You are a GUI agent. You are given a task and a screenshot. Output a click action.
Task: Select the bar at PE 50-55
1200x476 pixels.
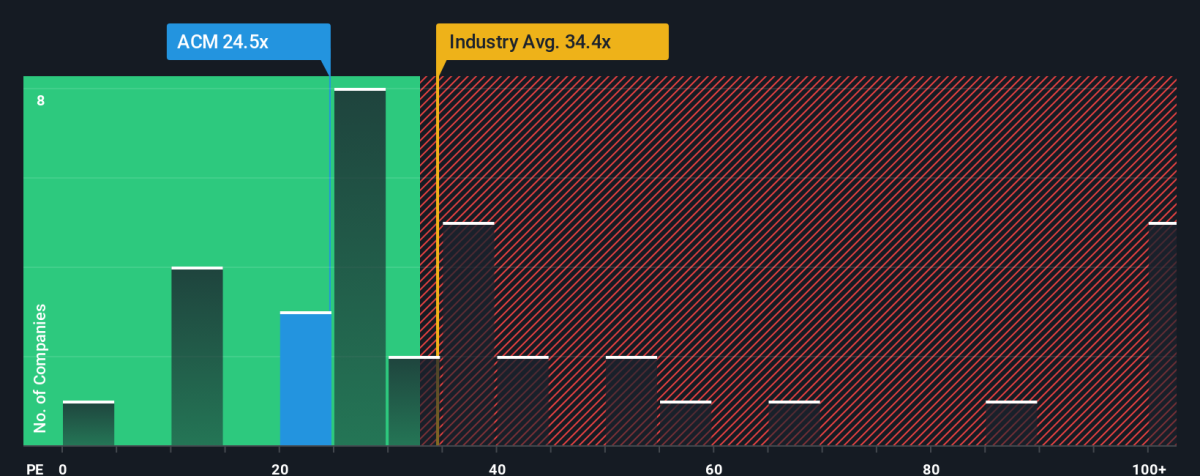(631, 401)
